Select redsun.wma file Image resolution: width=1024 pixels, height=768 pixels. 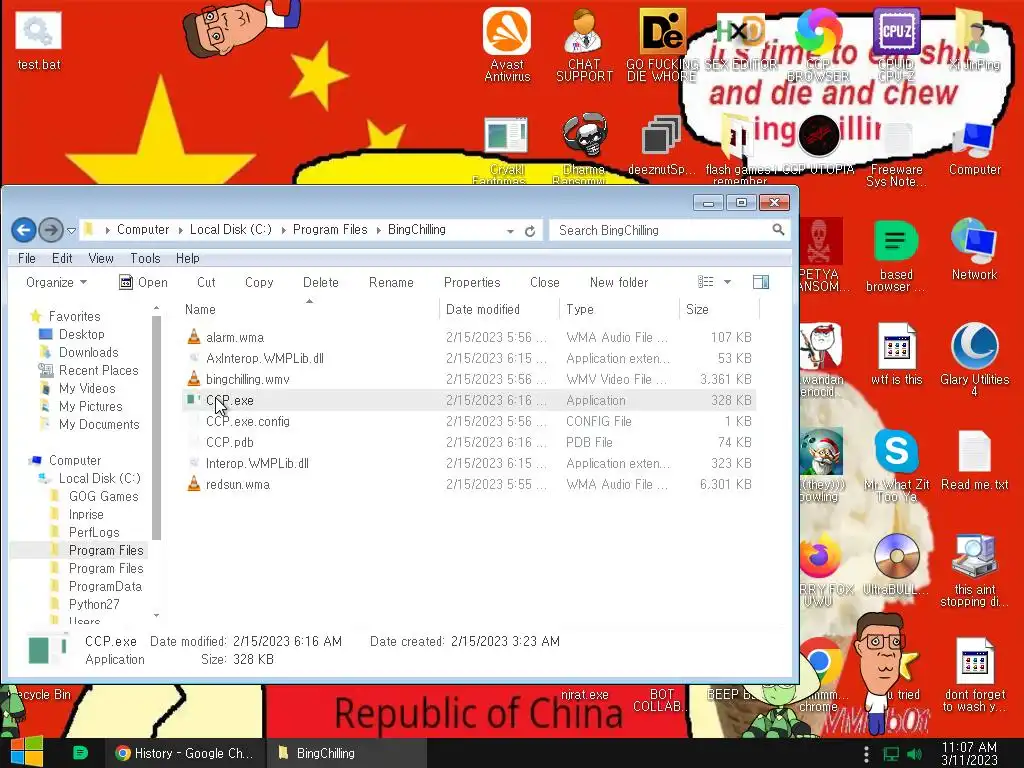point(469,484)
